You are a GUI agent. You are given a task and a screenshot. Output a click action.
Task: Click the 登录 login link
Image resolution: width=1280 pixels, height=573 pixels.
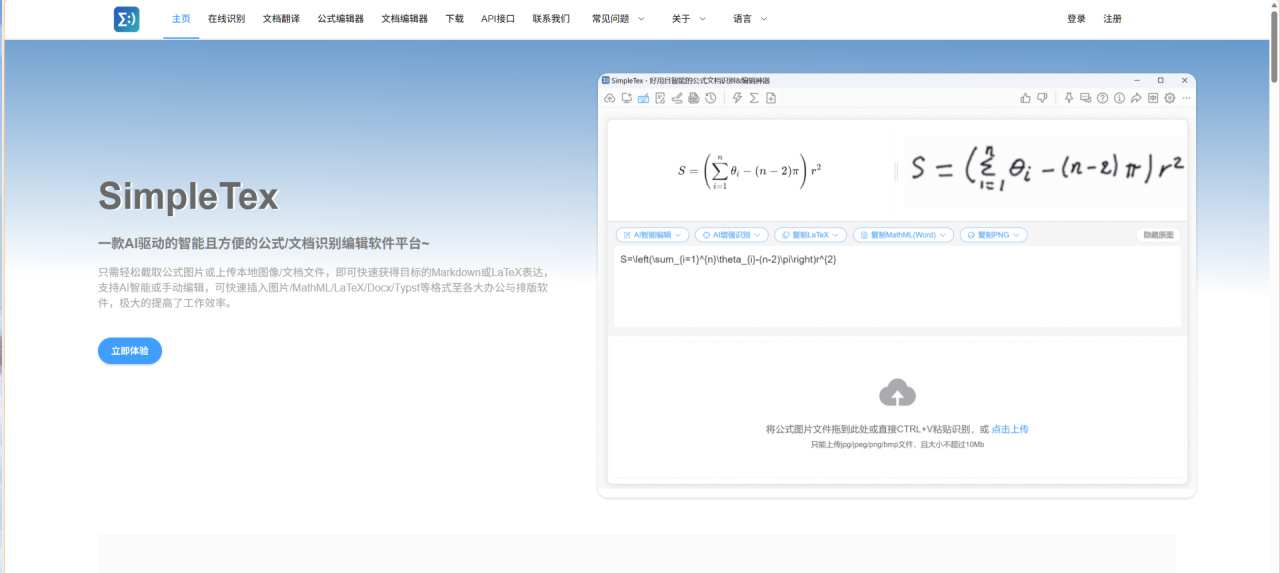(1076, 19)
